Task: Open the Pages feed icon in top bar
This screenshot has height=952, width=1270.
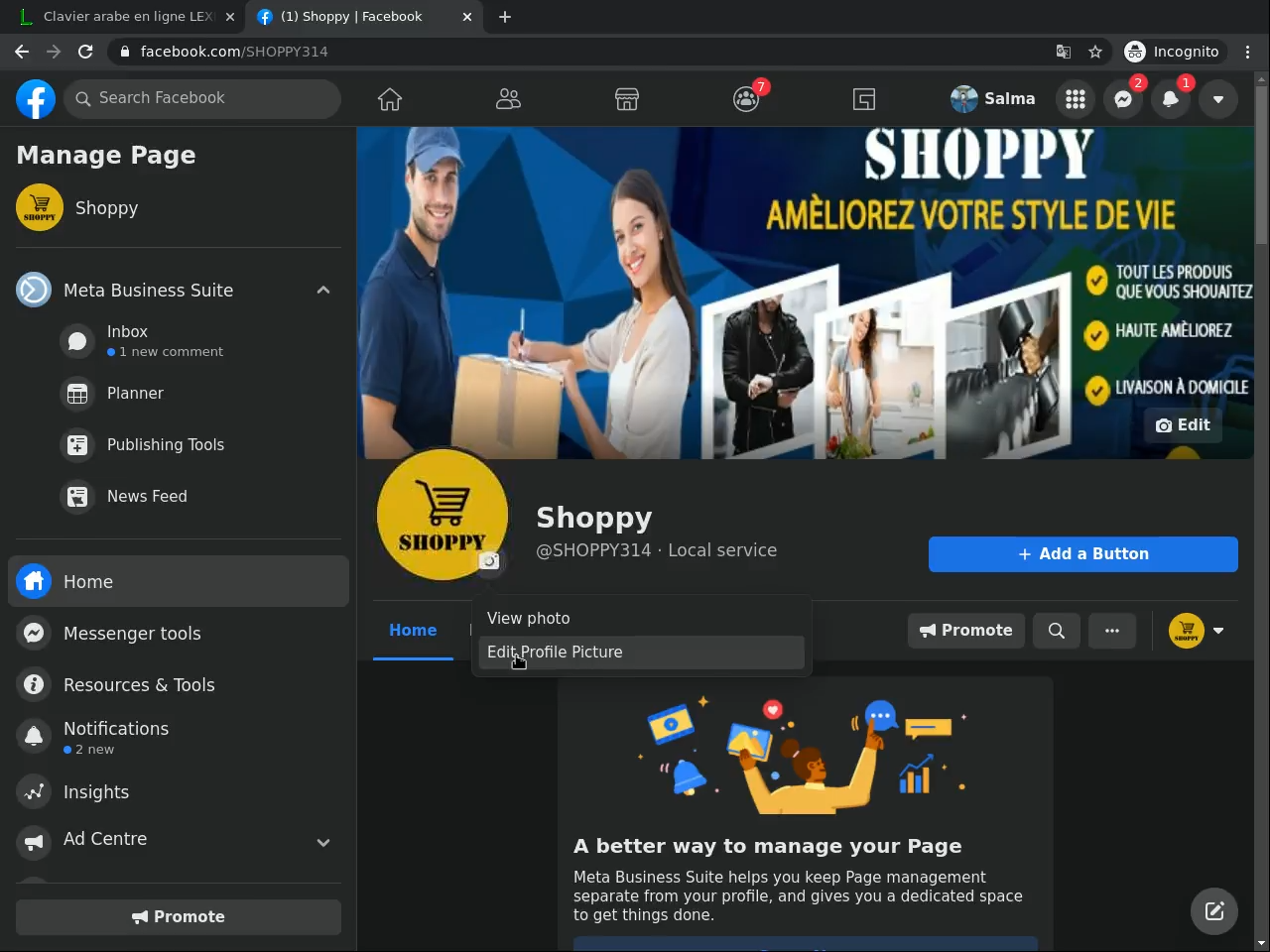Action: pyautogui.click(x=864, y=99)
